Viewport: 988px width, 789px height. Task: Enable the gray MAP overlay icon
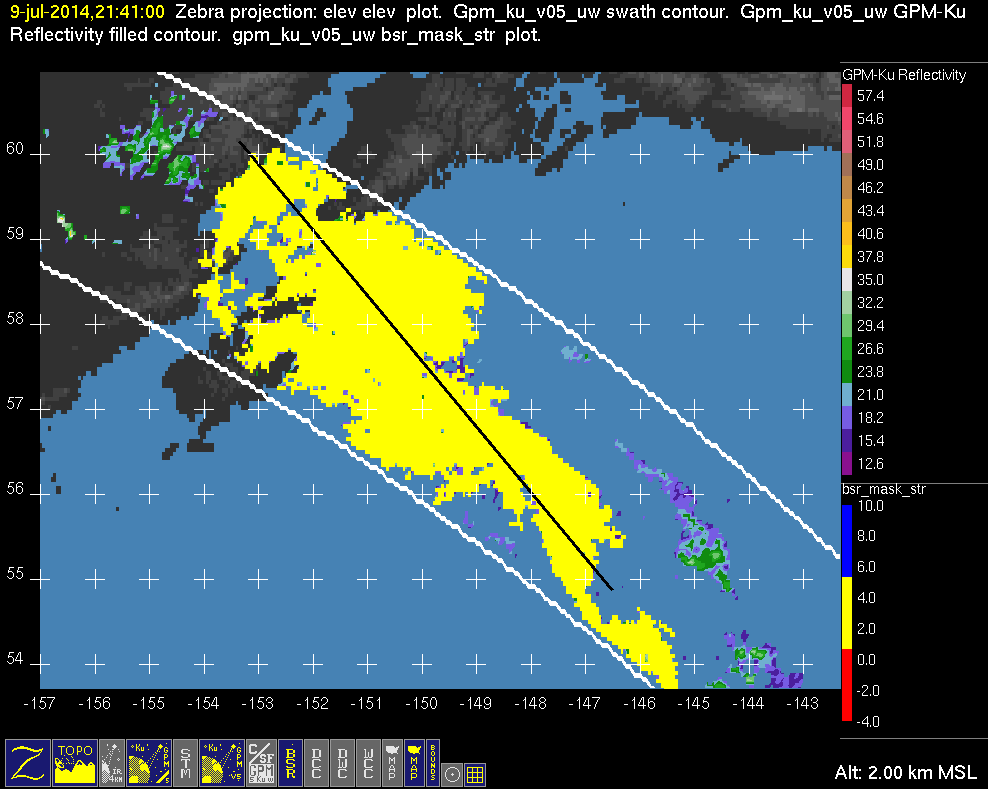[x=392, y=762]
